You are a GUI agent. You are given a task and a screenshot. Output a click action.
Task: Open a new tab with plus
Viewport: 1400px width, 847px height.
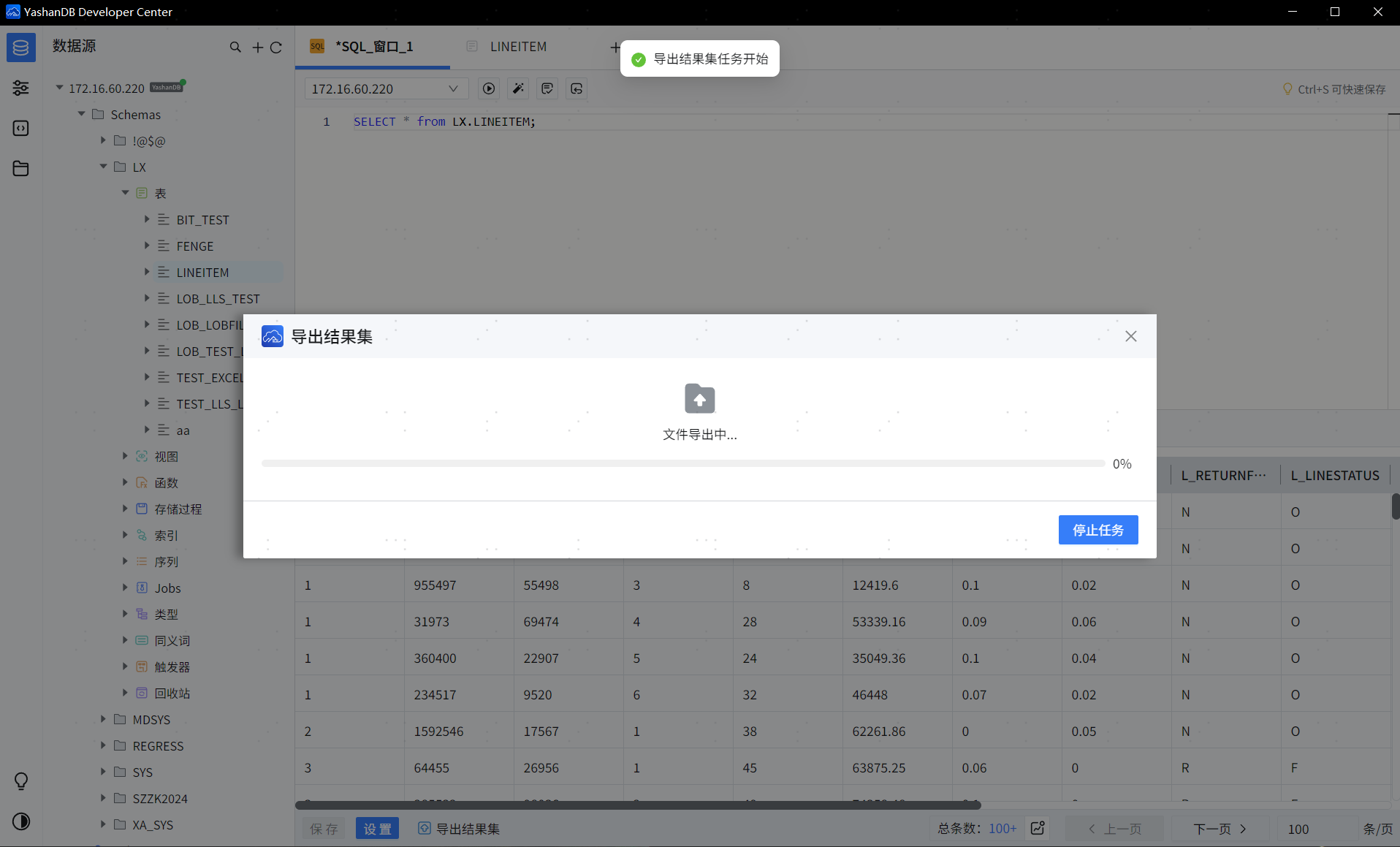[x=615, y=47]
